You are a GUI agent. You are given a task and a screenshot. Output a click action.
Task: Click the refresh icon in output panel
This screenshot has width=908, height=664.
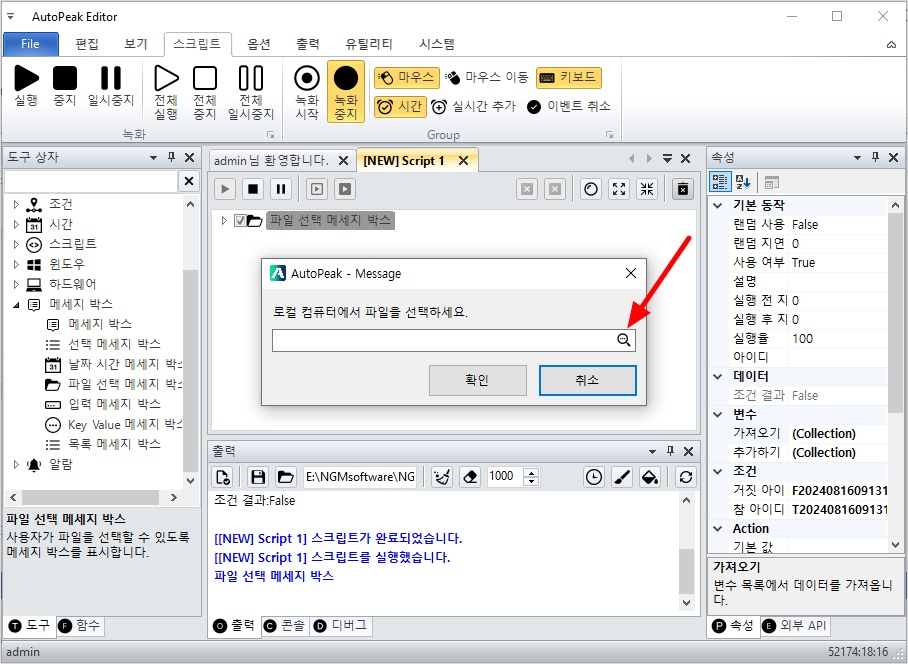pyautogui.click(x=686, y=477)
